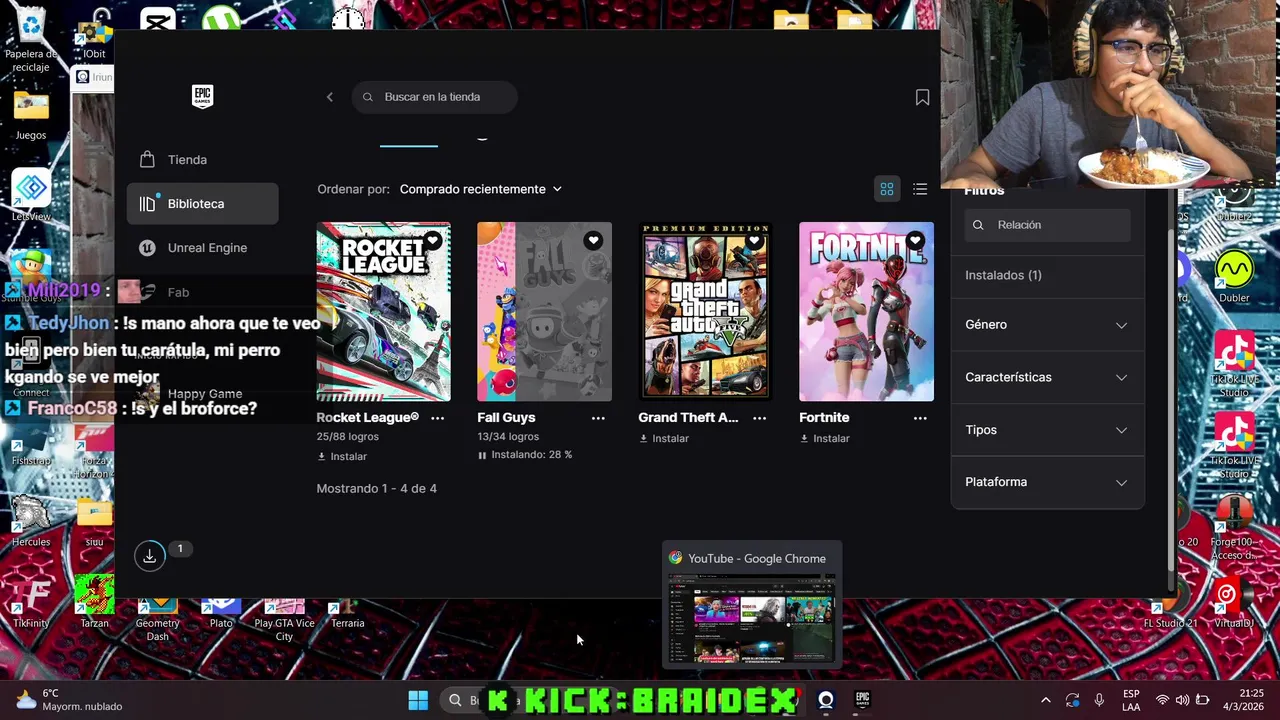This screenshot has width=1280, height=720.
Task: Select the Juegos folder on desktop
Action: coord(31,115)
